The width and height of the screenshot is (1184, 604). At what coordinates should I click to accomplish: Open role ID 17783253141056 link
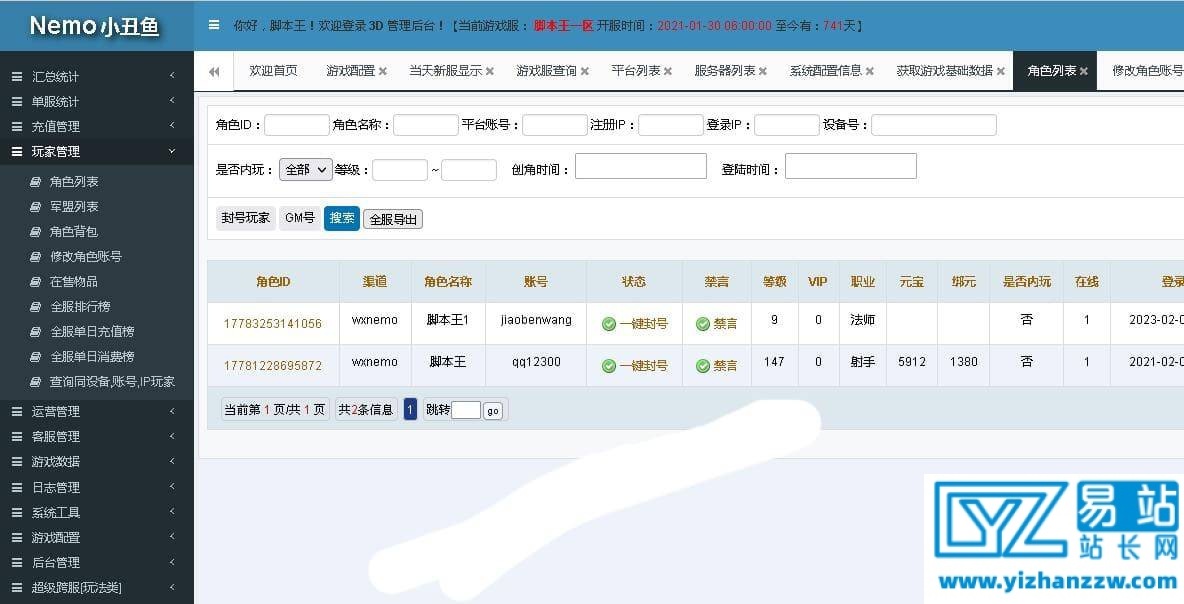tap(273, 324)
